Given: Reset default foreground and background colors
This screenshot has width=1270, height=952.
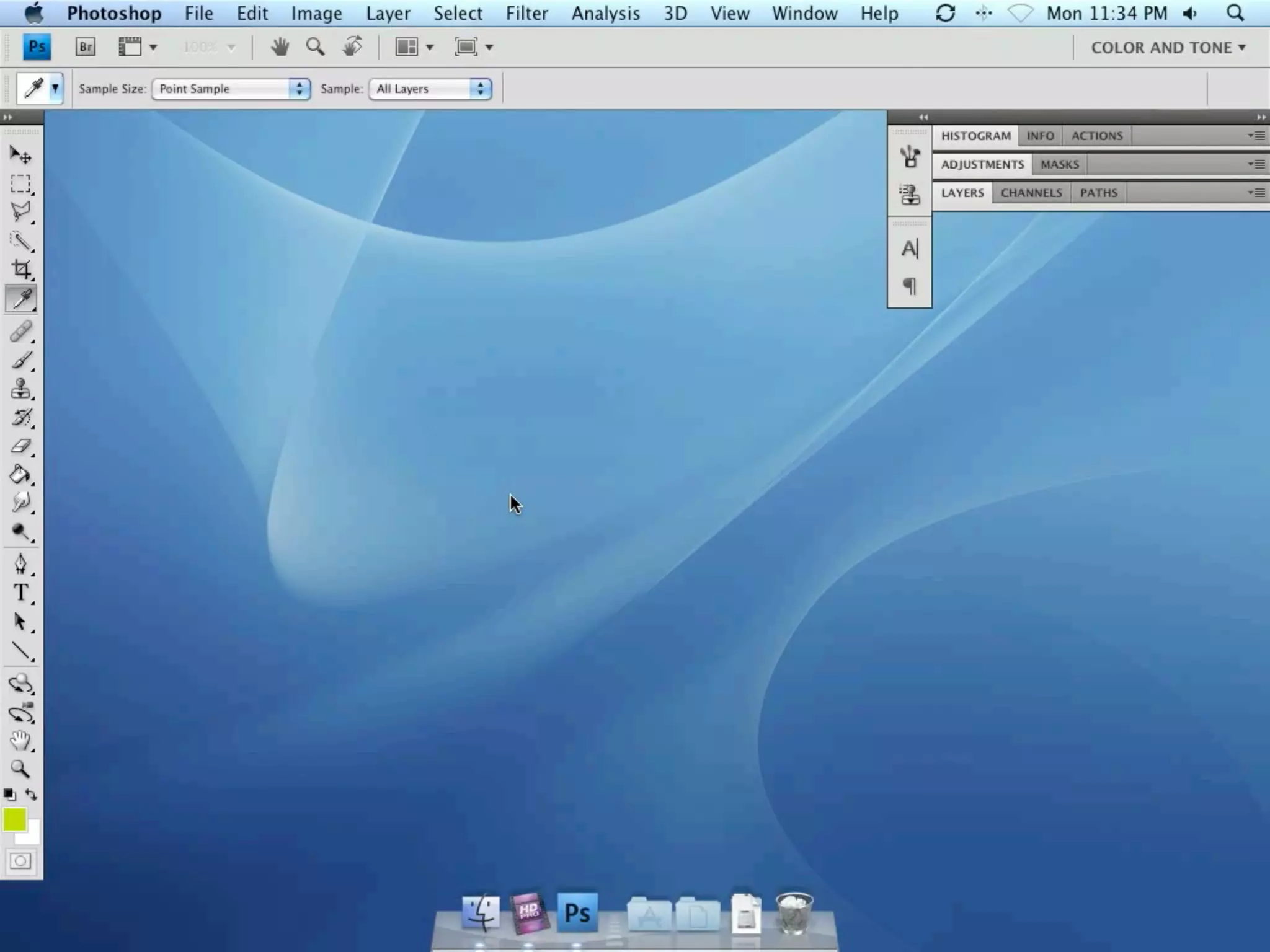Looking at the screenshot, I should point(9,795).
